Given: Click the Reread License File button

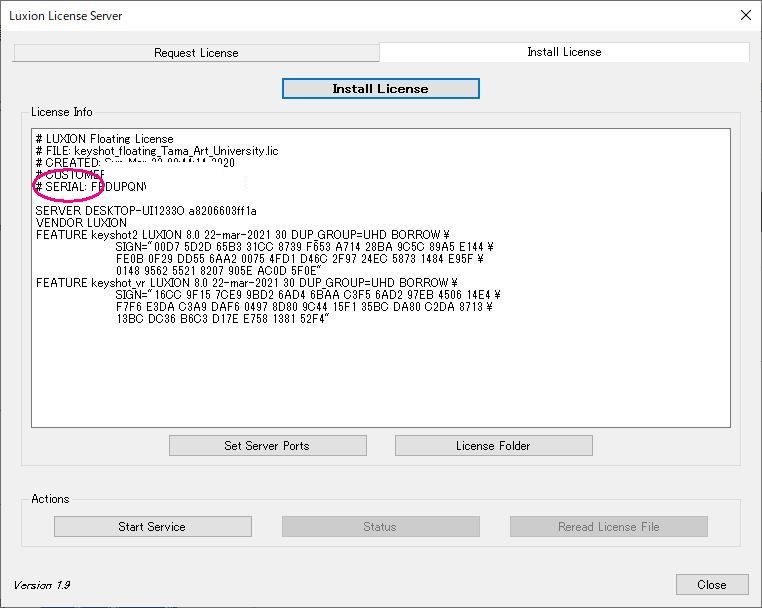Looking at the screenshot, I should (608, 527).
